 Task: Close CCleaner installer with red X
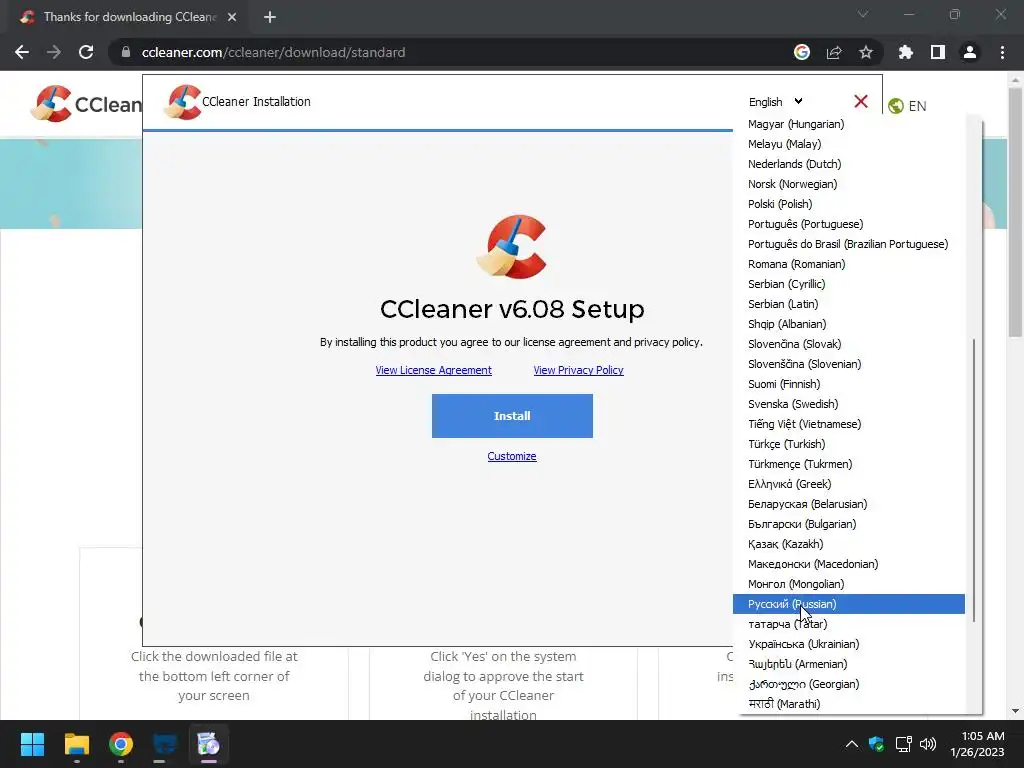[x=861, y=101]
